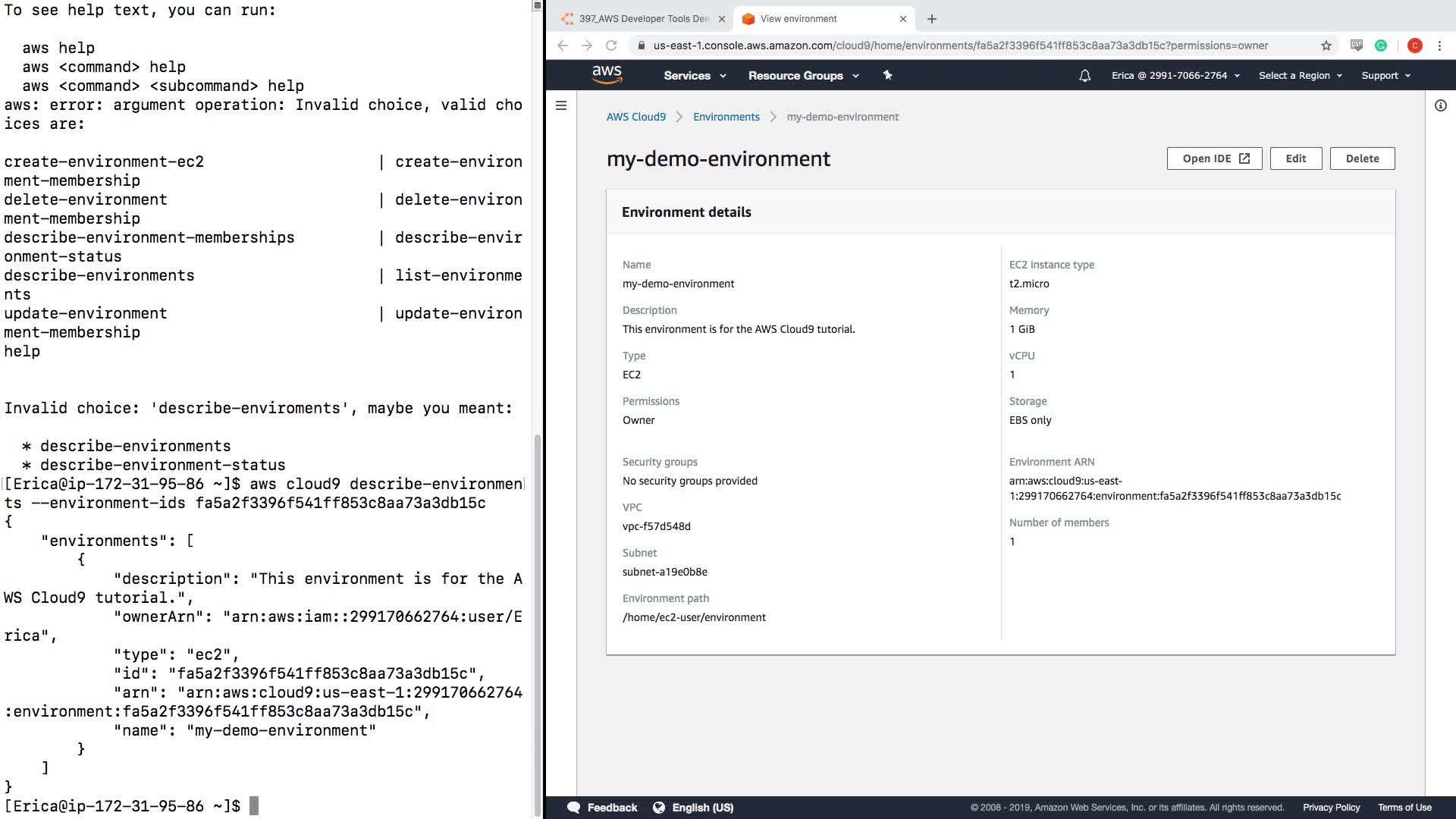
Task: Go to Environments breadcrumb link
Action: (x=726, y=117)
